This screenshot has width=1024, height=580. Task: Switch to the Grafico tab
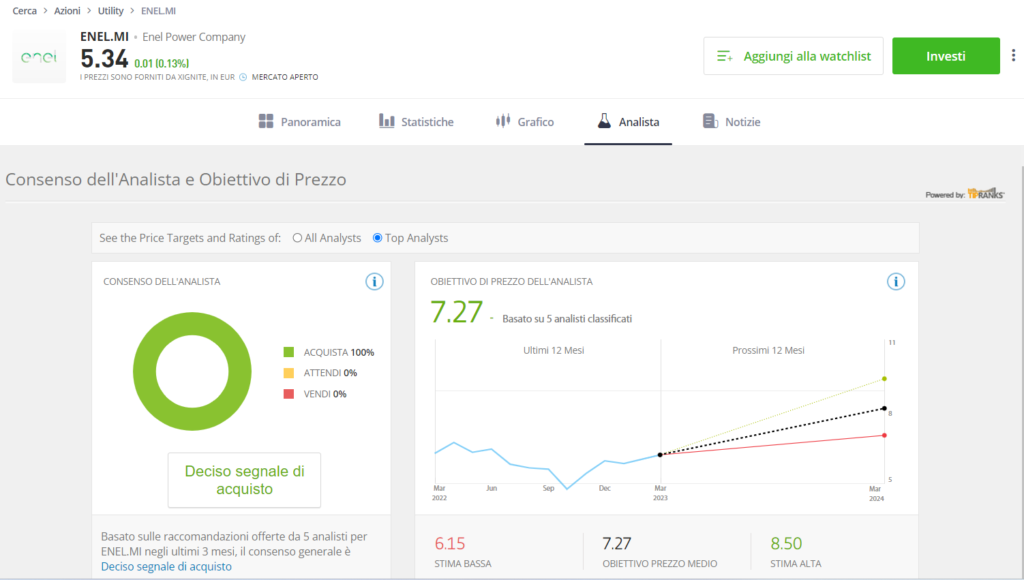[524, 121]
